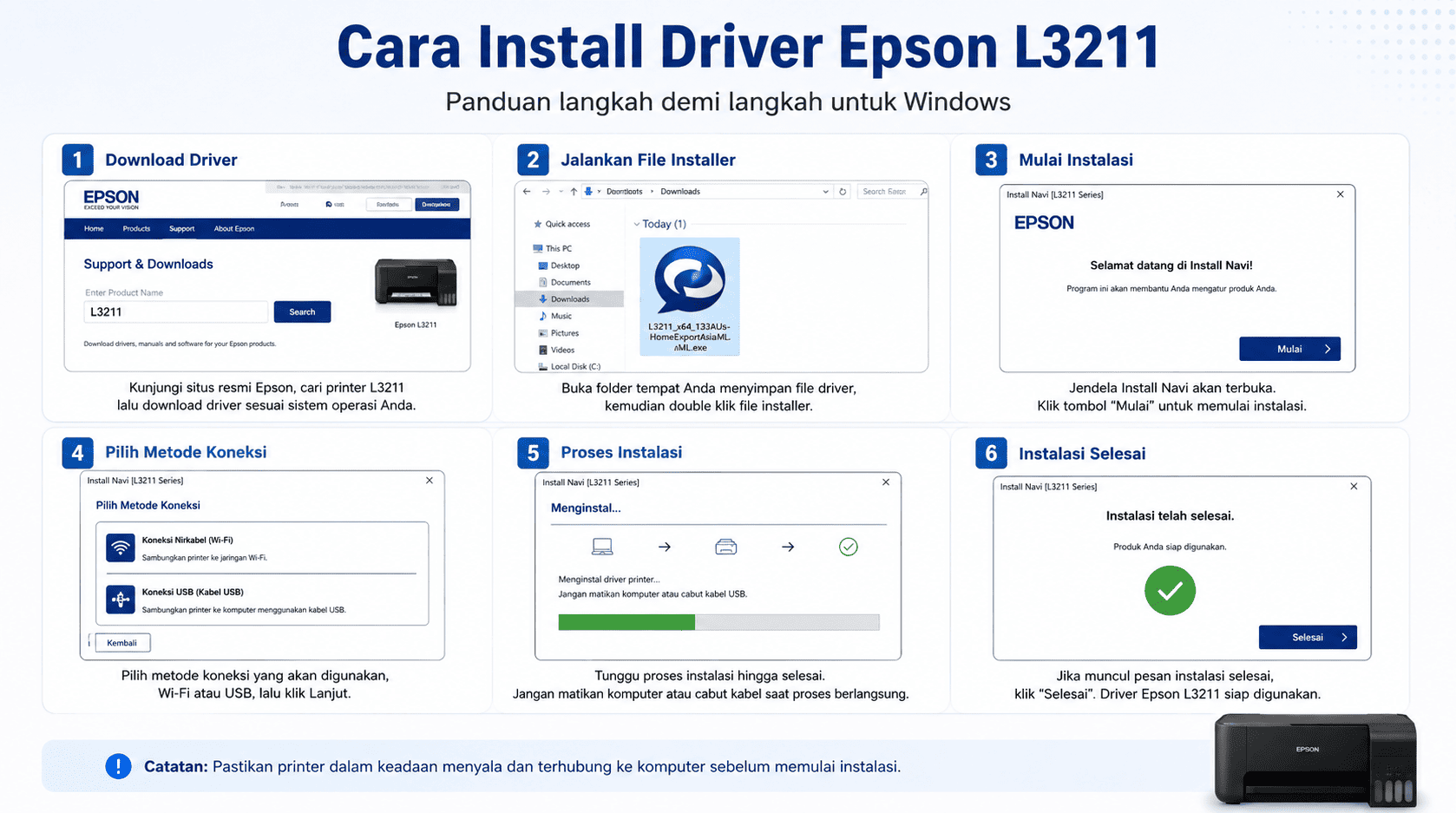Click the EPSON logo on the Support website
This screenshot has width=1456, height=813.
click(111, 199)
